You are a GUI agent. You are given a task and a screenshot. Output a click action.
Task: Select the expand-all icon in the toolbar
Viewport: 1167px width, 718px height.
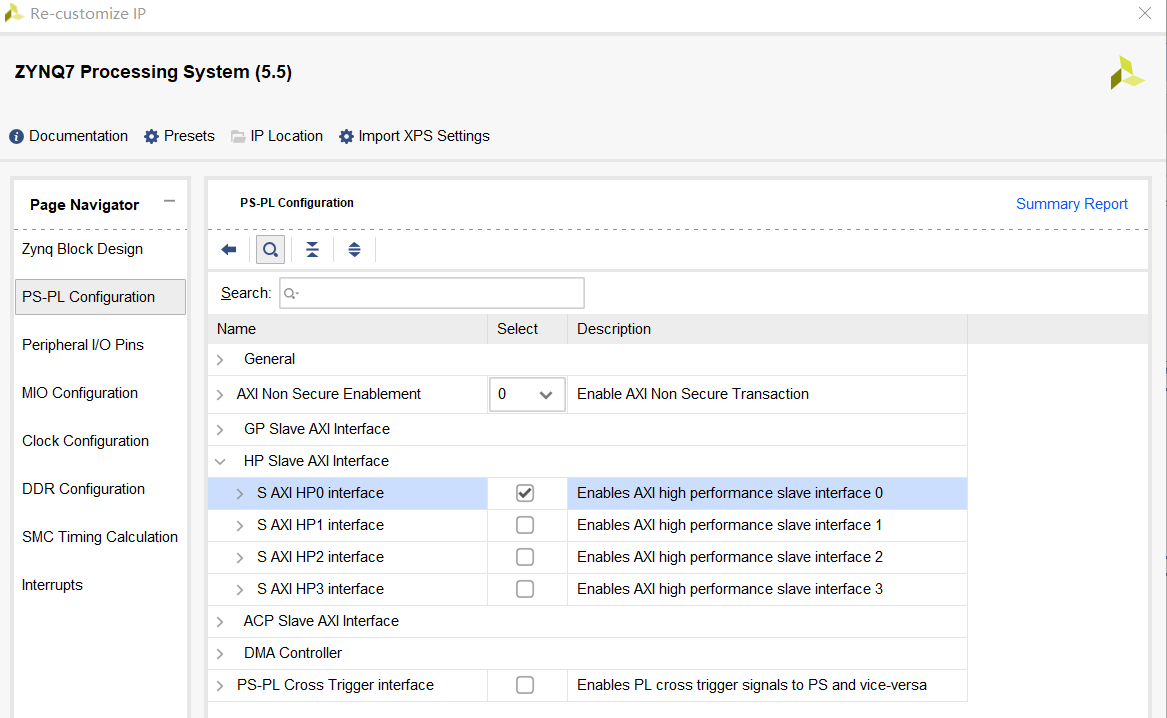tap(354, 249)
